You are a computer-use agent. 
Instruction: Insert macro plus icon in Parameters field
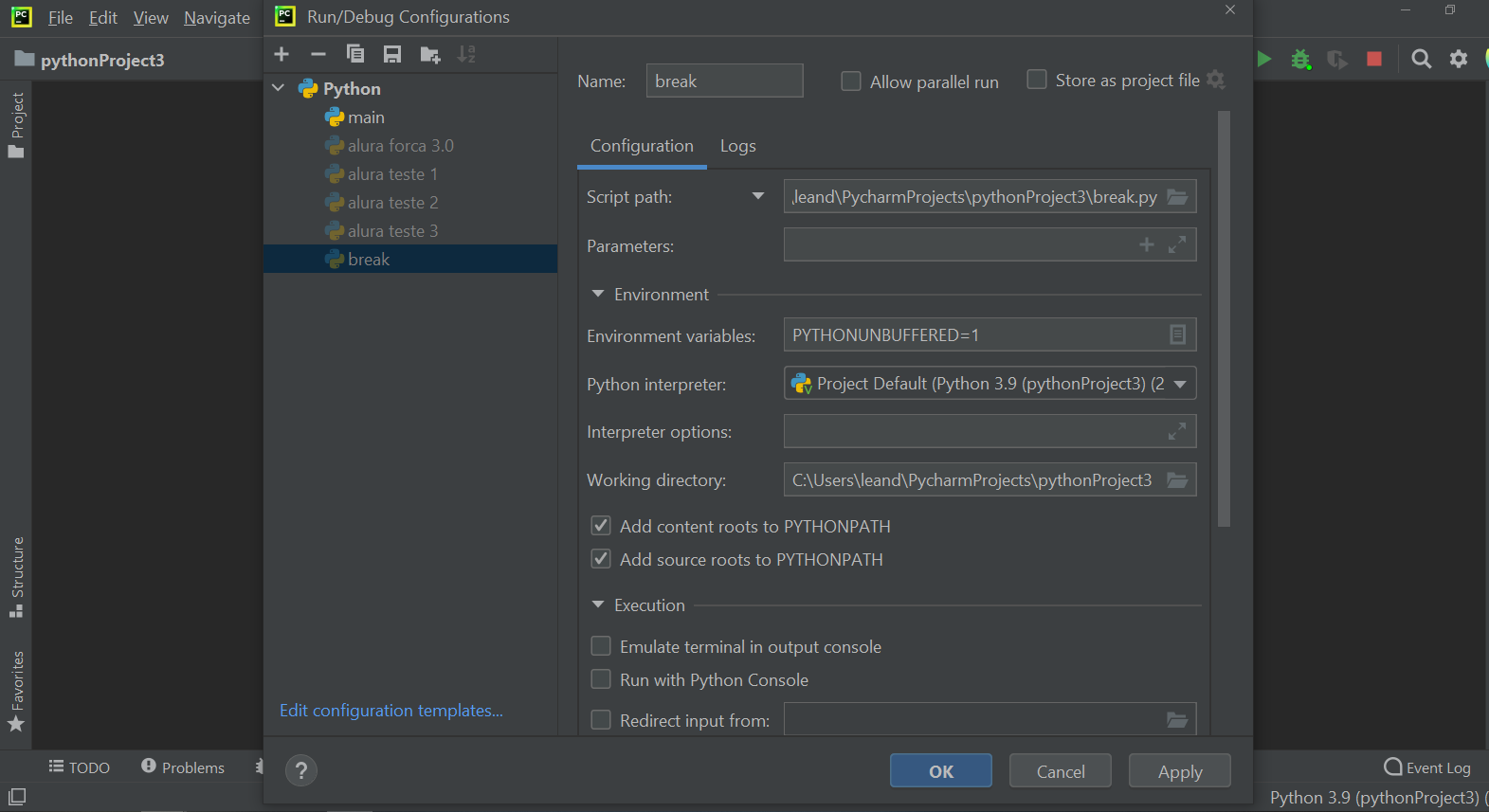tap(1147, 244)
